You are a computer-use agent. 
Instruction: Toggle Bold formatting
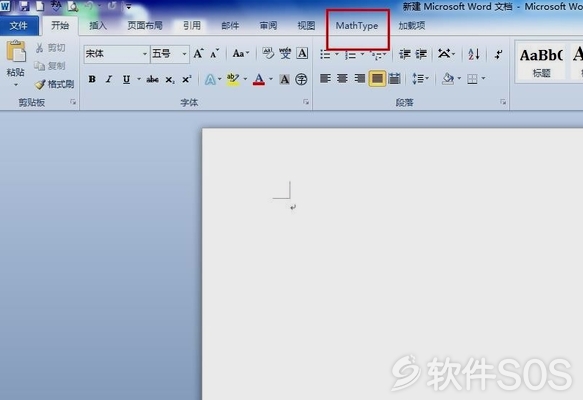pyautogui.click(x=92, y=79)
